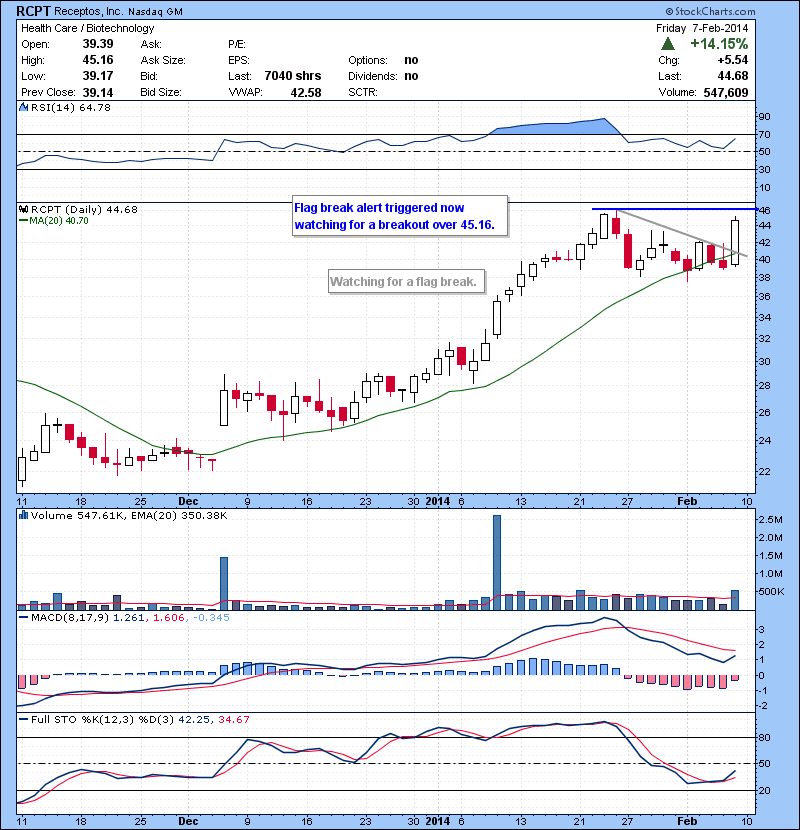Select the Volume value 547,609
The height and width of the screenshot is (830, 800).
[x=726, y=93]
